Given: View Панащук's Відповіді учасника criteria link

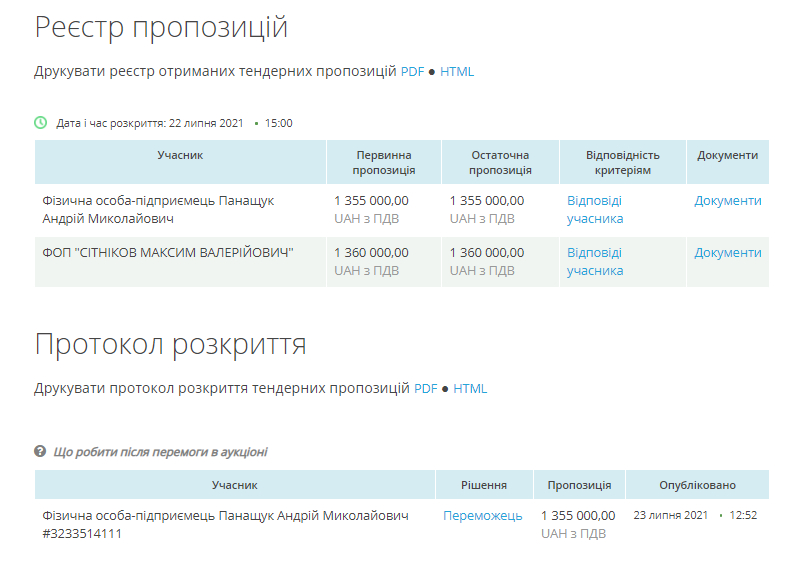Looking at the screenshot, I should click(595, 209).
